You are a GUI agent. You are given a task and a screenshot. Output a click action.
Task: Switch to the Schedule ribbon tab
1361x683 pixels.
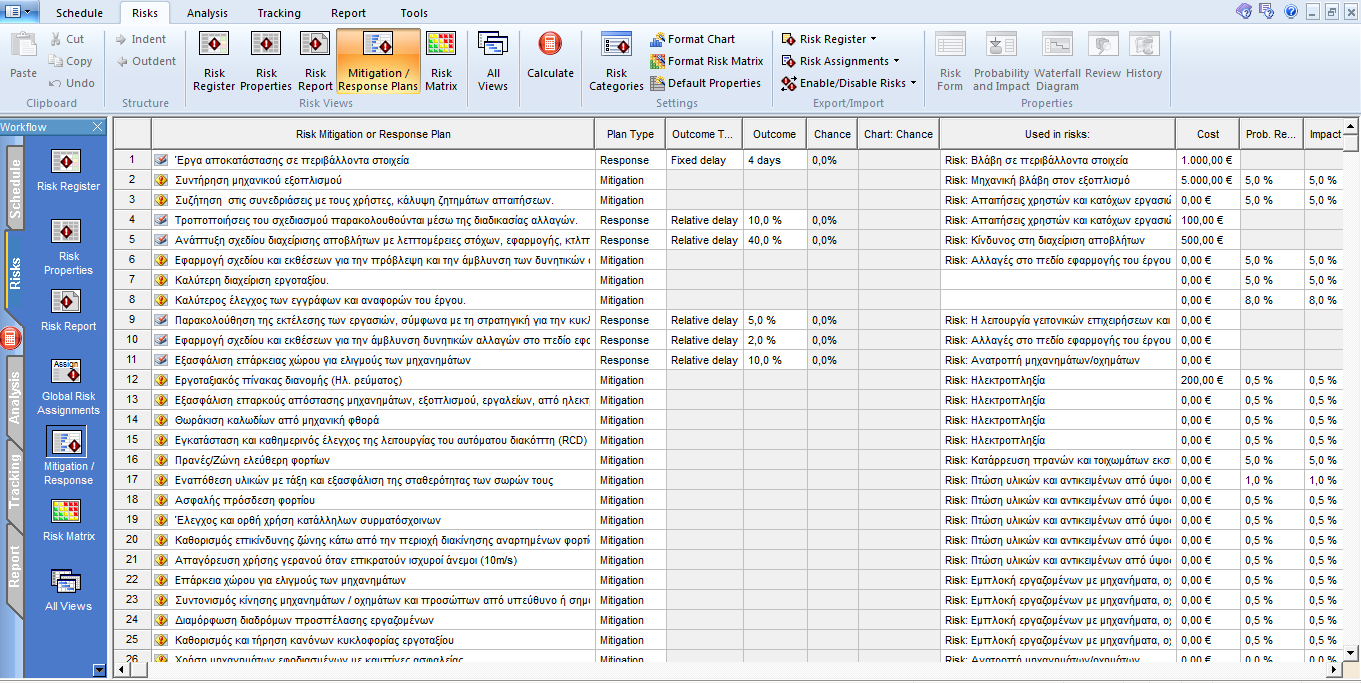point(79,13)
